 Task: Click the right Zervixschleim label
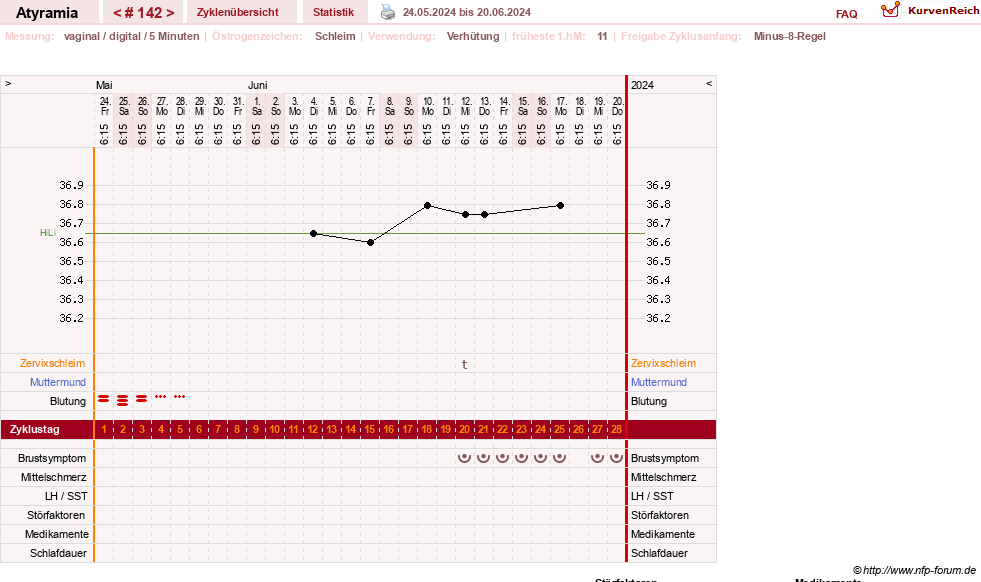[663, 363]
